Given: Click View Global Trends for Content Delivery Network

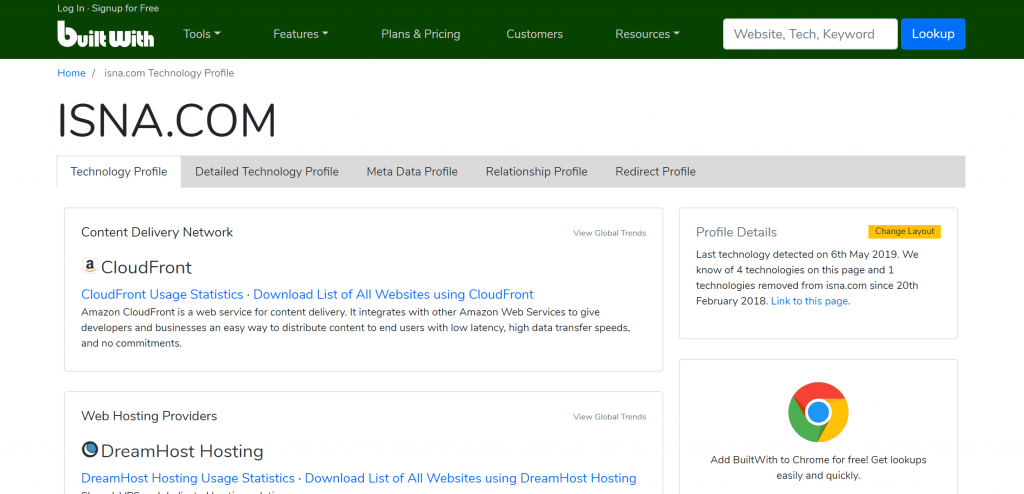Looking at the screenshot, I should tap(609, 233).
